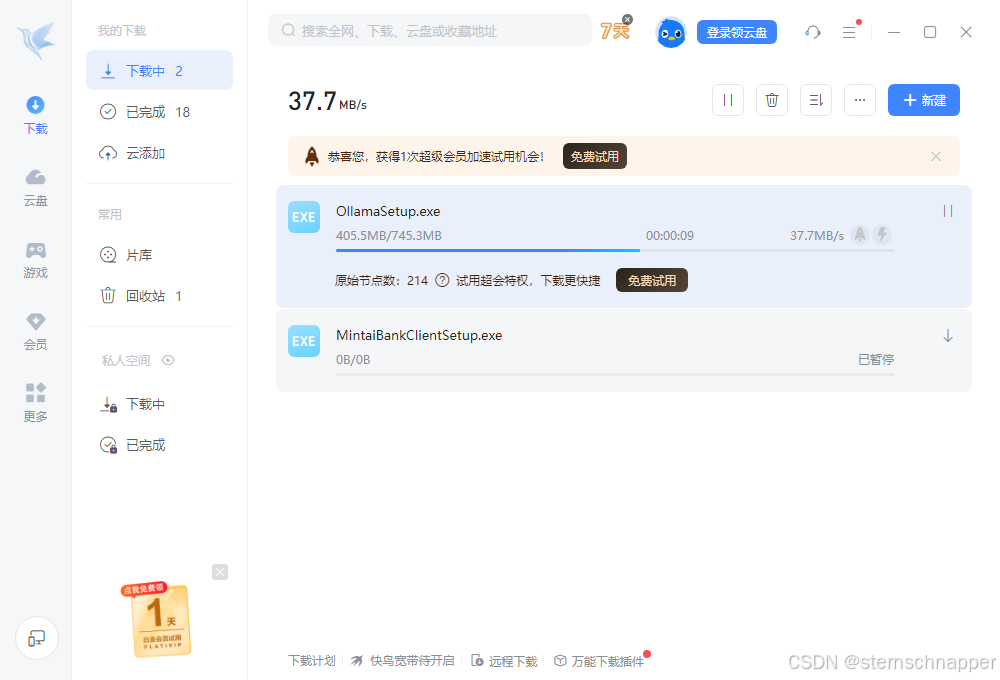Open the 会员 membership section

tap(36, 332)
